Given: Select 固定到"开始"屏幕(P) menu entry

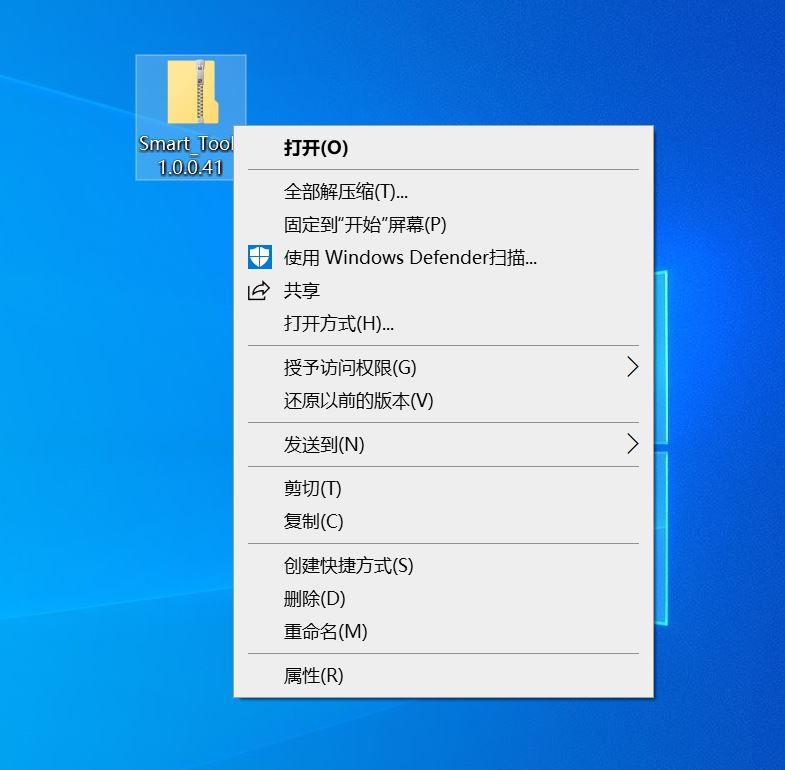Looking at the screenshot, I should (365, 225).
